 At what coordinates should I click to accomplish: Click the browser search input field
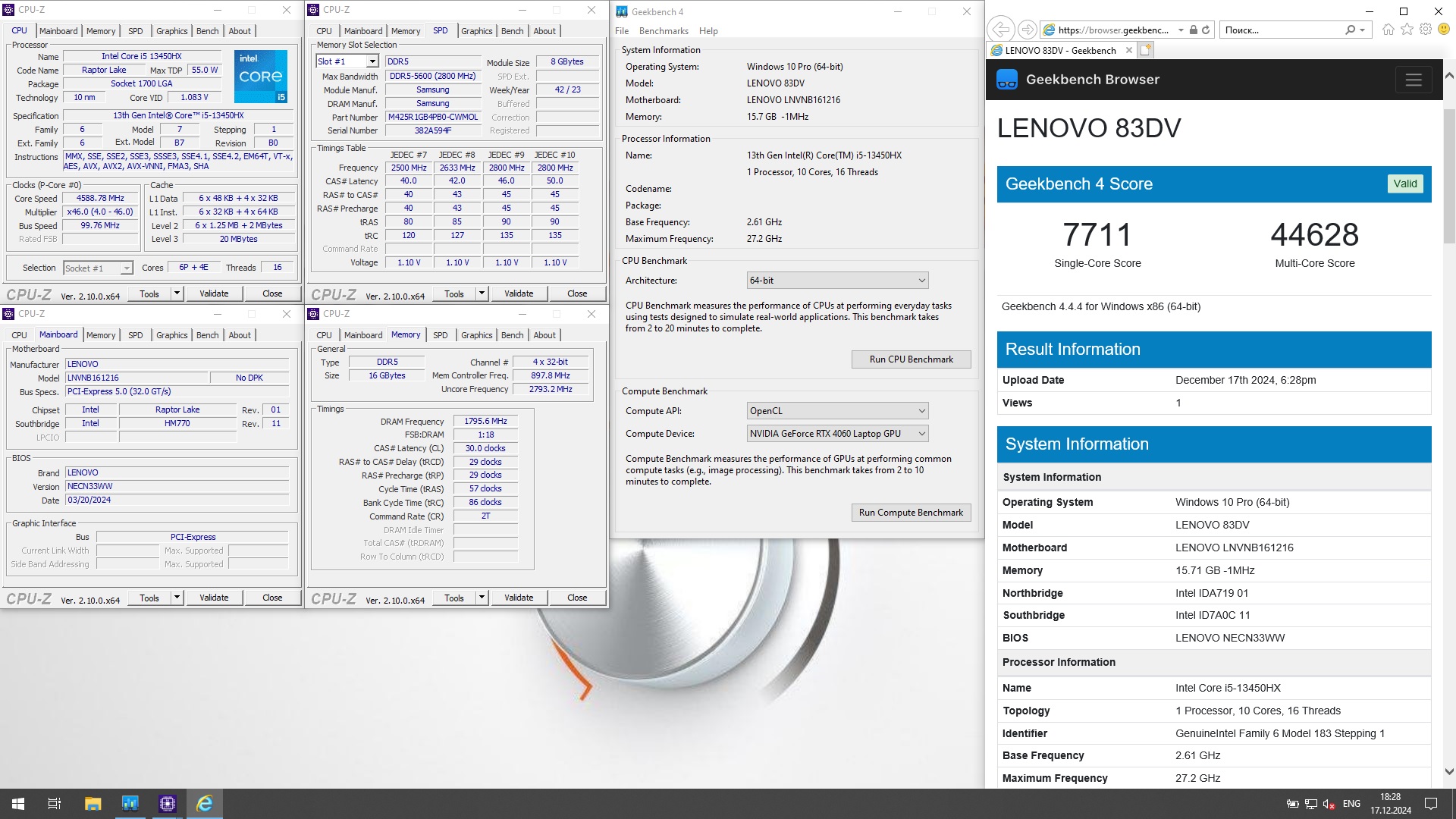tap(1282, 30)
